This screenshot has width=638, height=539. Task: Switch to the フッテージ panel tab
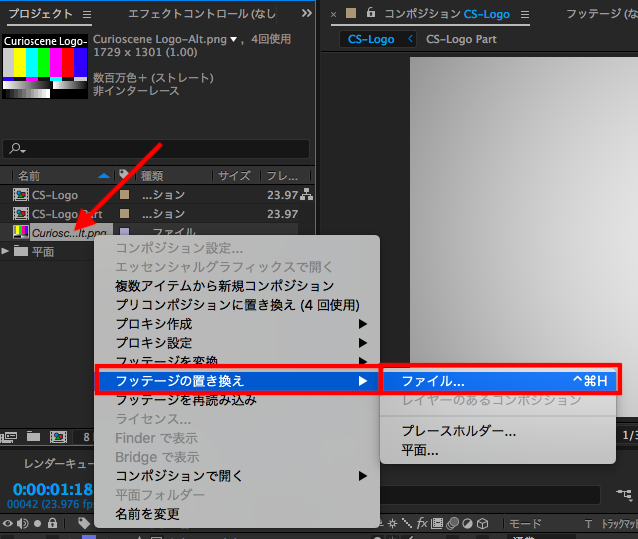tap(602, 14)
